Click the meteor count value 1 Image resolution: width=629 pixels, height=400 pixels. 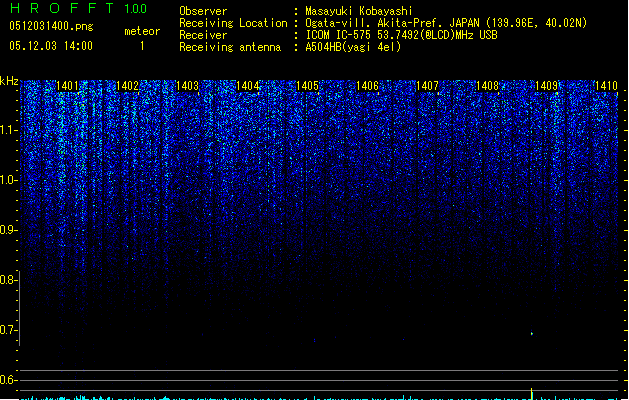(142, 46)
